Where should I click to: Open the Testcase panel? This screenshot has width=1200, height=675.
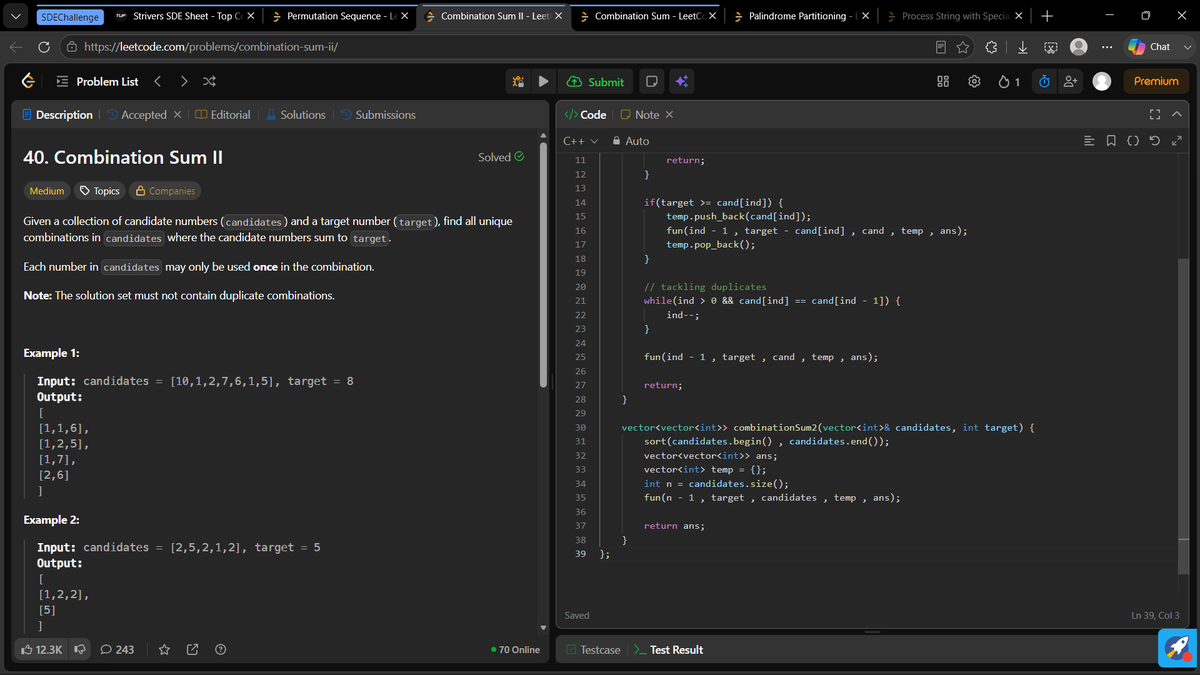pos(592,650)
